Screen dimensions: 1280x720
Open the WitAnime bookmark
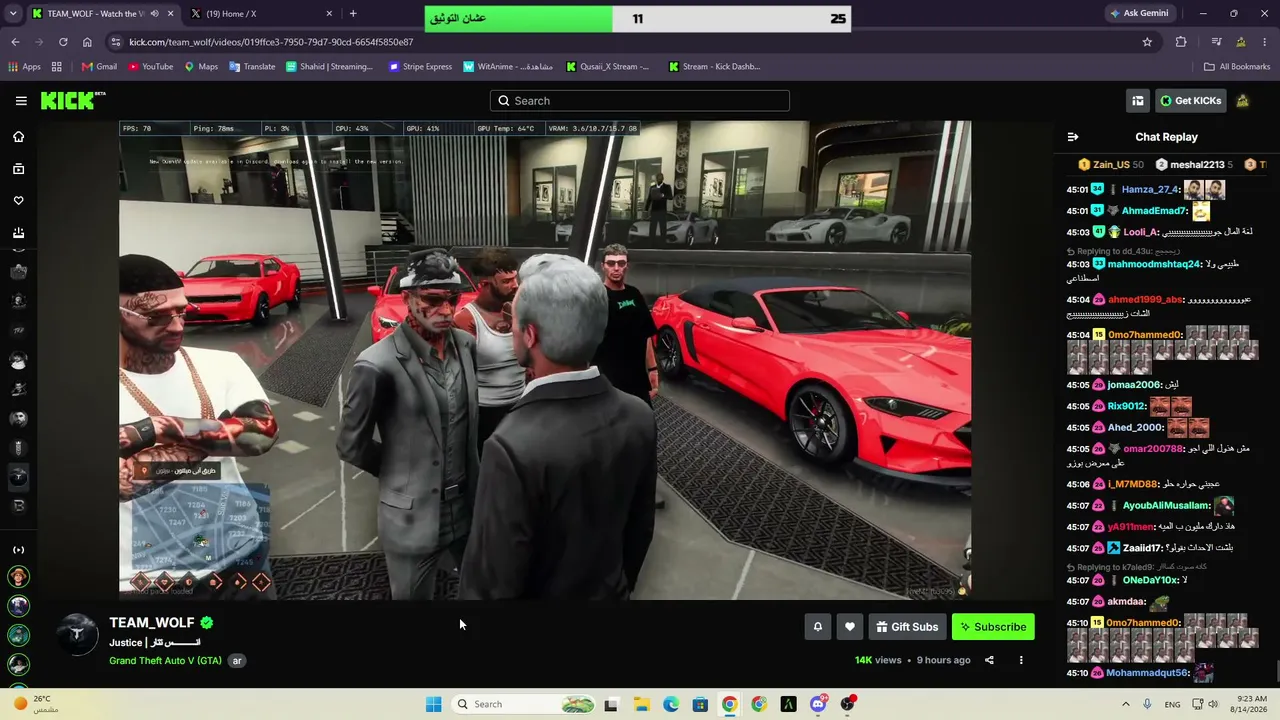click(508, 67)
